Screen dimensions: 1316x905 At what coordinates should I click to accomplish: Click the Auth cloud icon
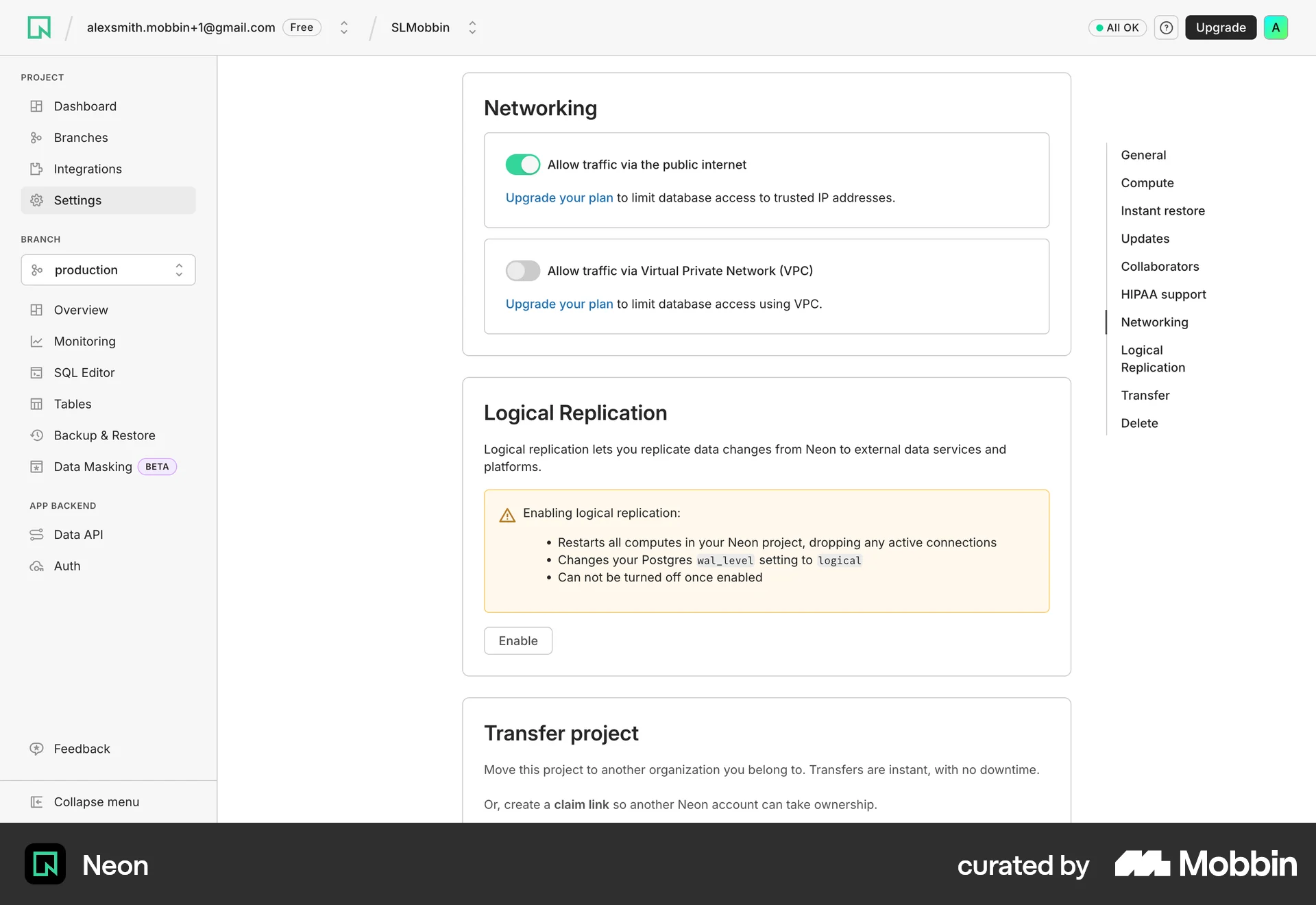coord(36,566)
